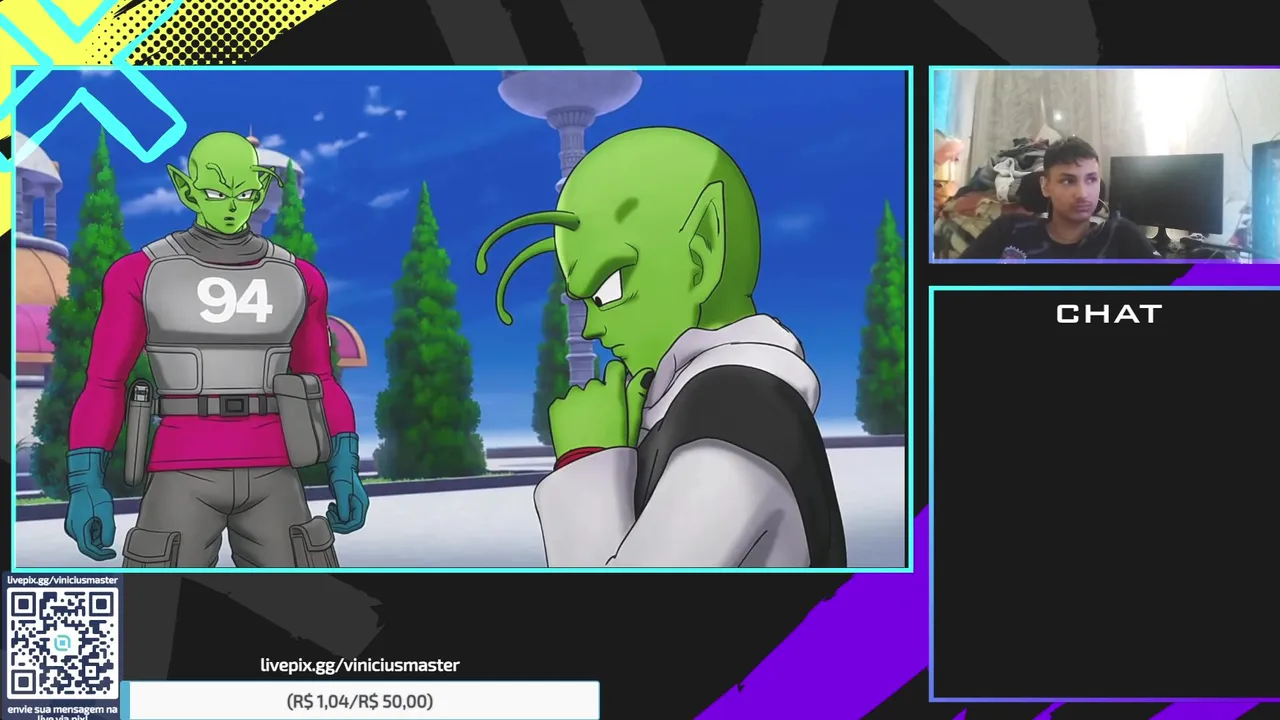Click the livepix.gg/viniciusmaster link text
The image size is (1280, 720).
click(360, 665)
